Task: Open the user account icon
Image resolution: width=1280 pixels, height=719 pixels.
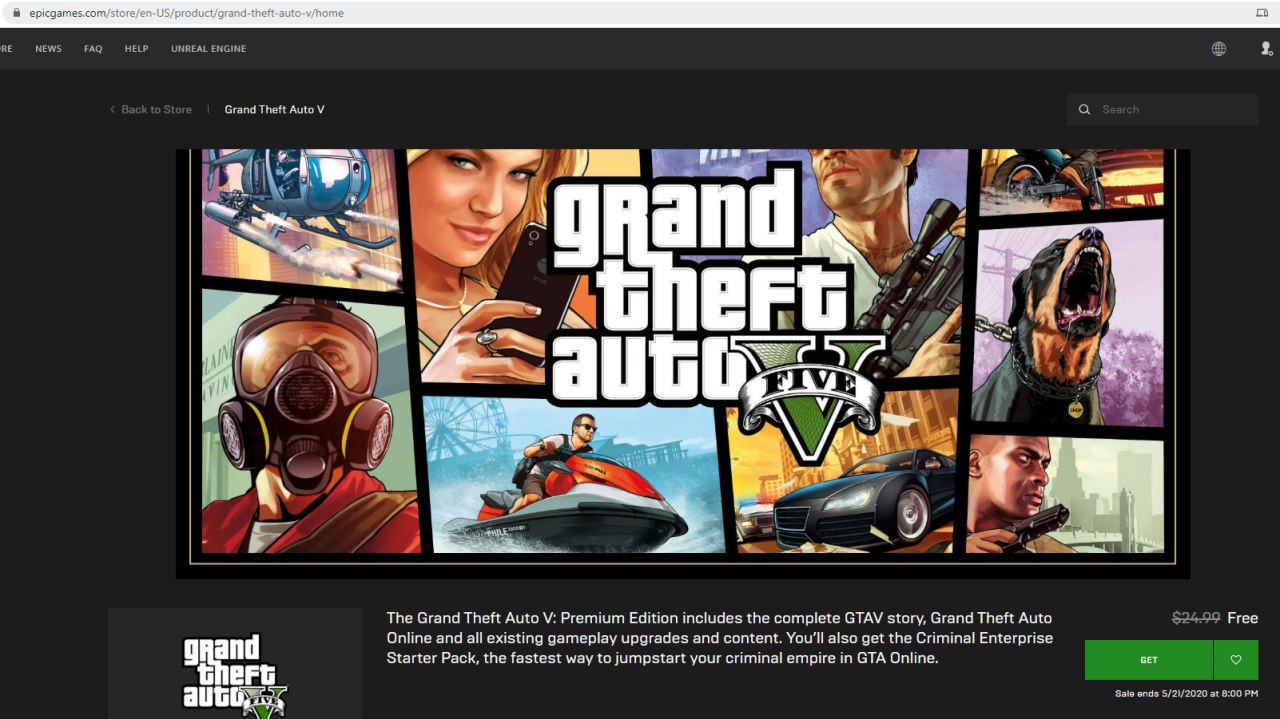Action: click(x=1266, y=48)
